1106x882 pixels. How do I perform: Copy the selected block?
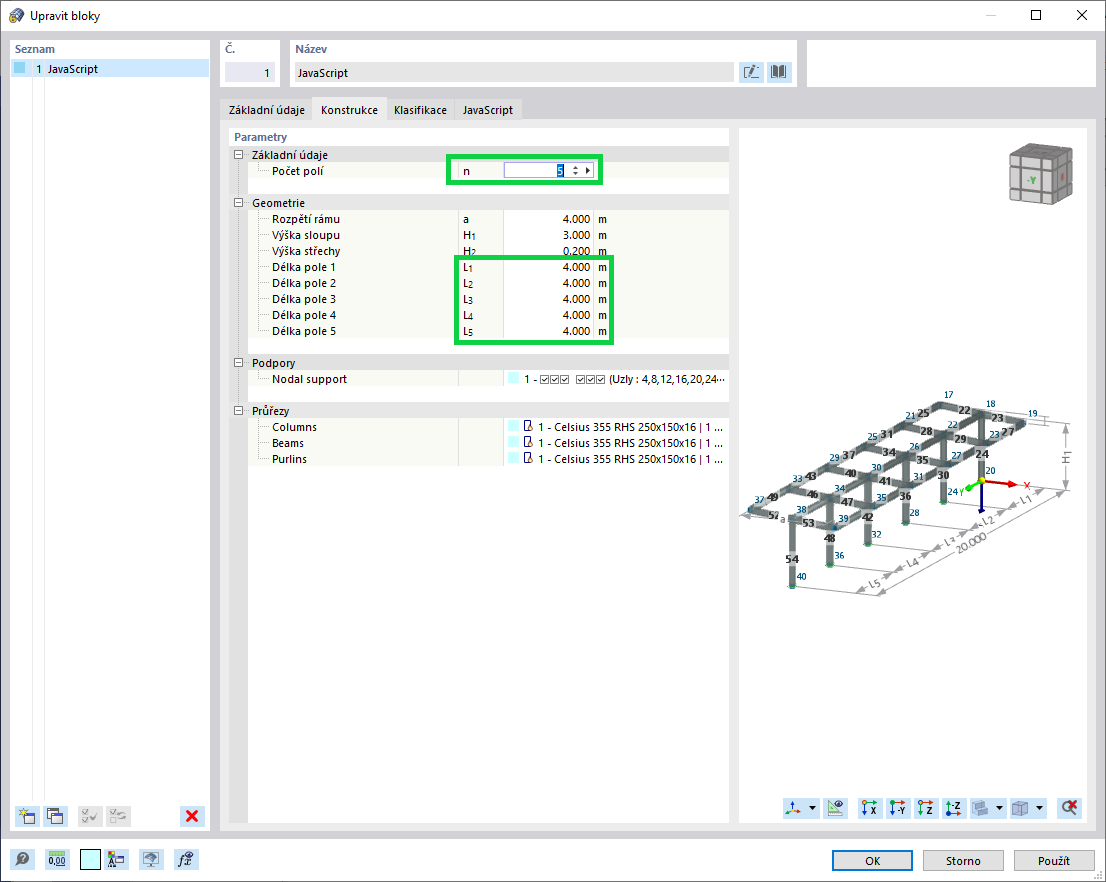point(55,816)
